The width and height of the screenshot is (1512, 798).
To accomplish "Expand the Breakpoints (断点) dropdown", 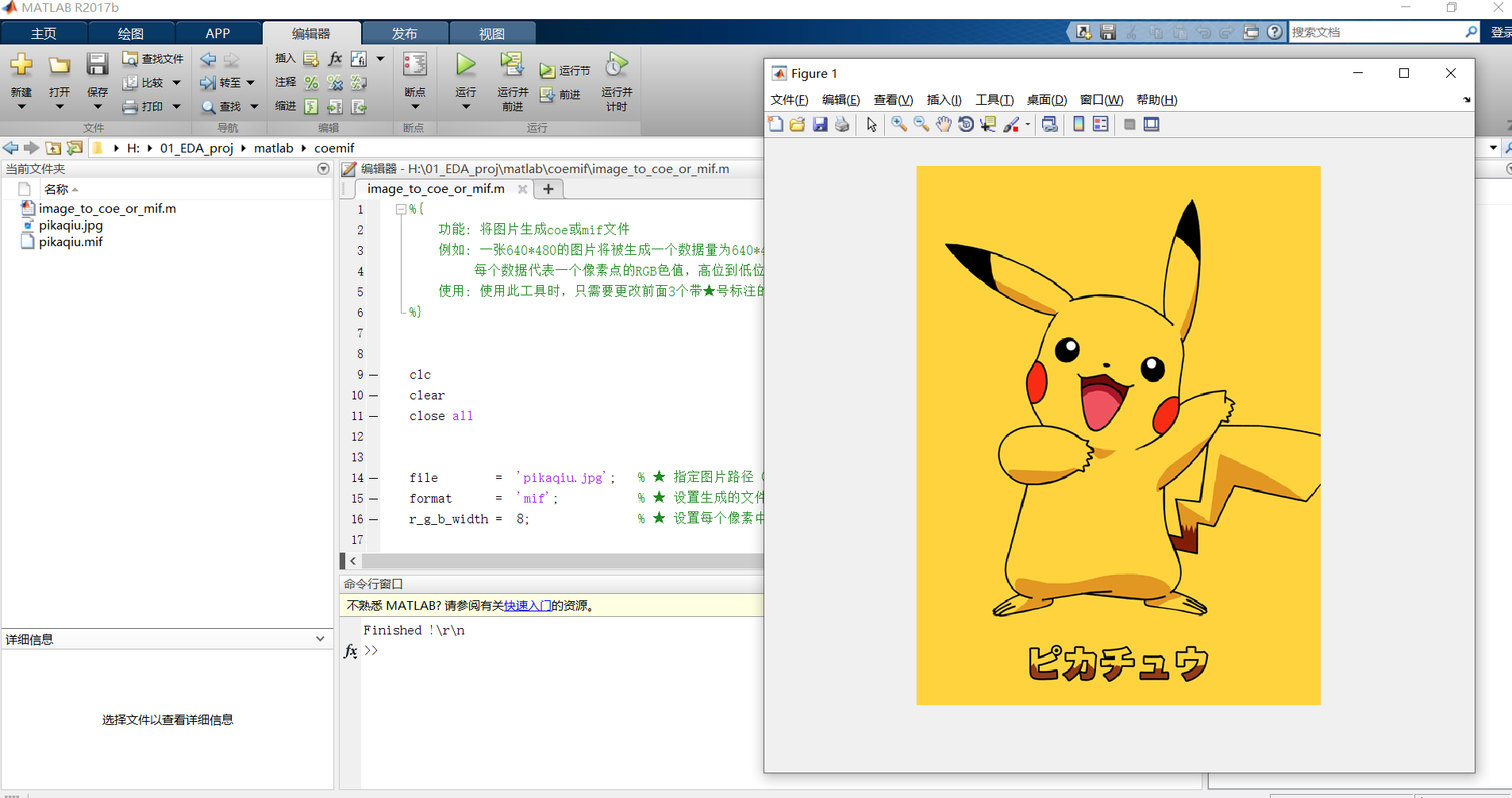I will click(x=414, y=107).
